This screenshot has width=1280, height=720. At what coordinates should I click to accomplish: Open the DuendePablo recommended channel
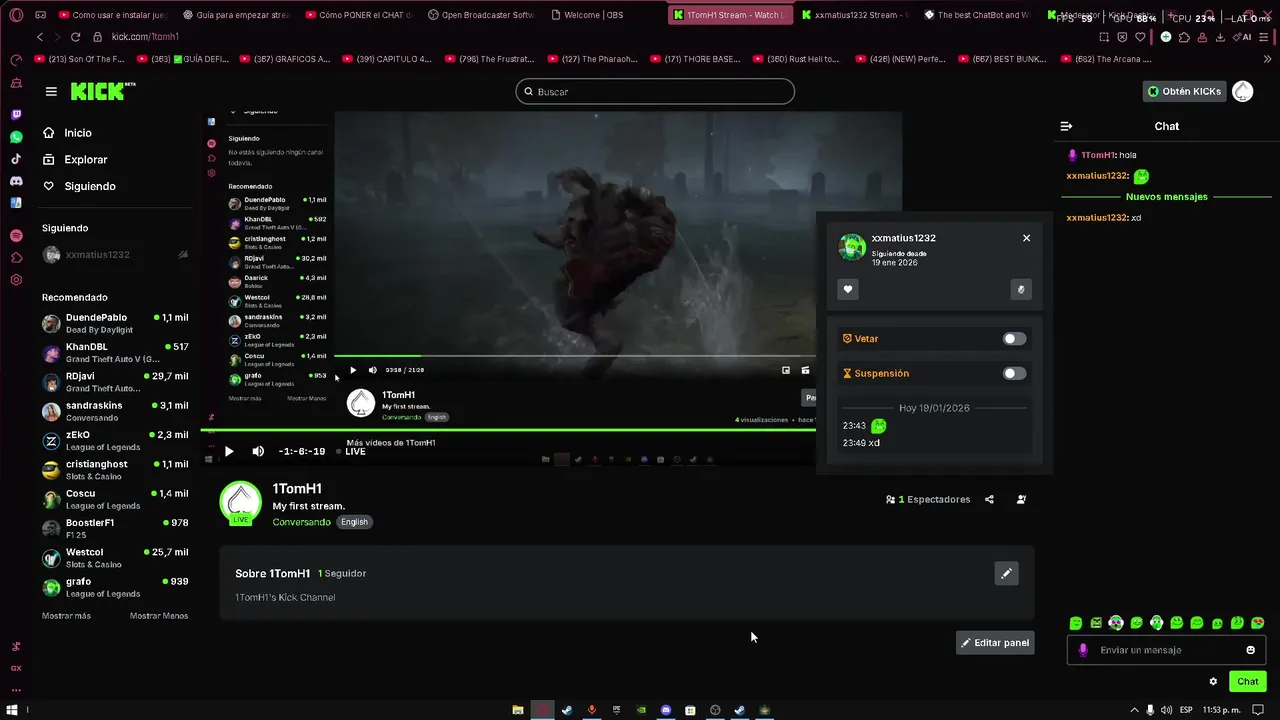[x=115, y=323]
